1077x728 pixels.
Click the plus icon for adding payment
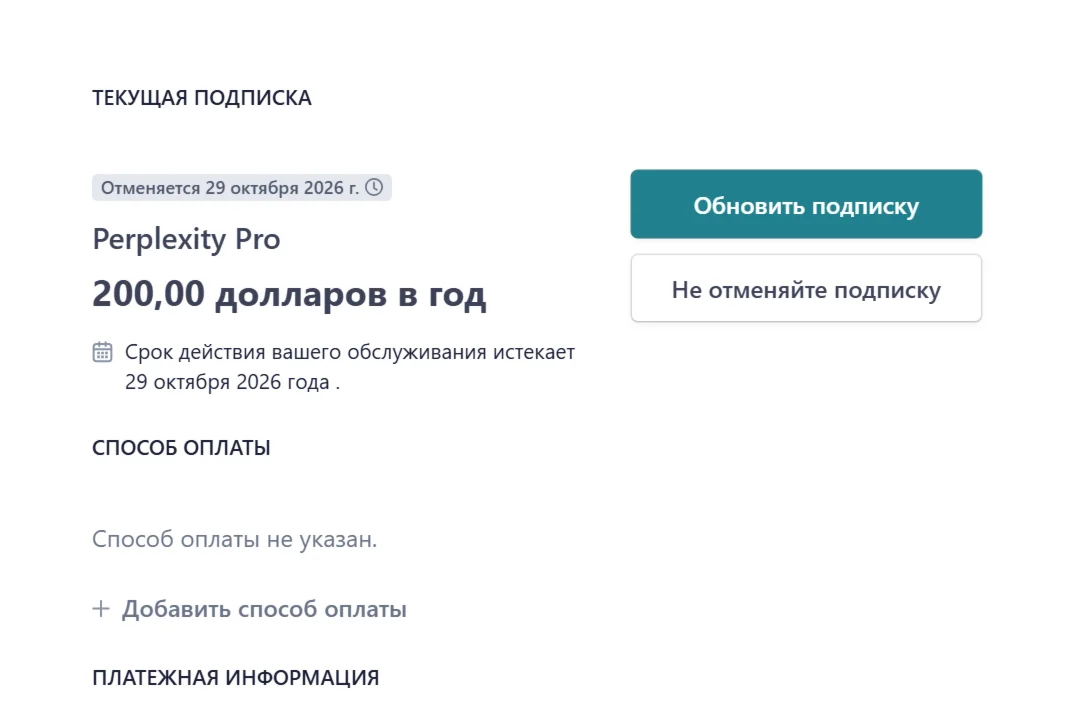point(100,609)
